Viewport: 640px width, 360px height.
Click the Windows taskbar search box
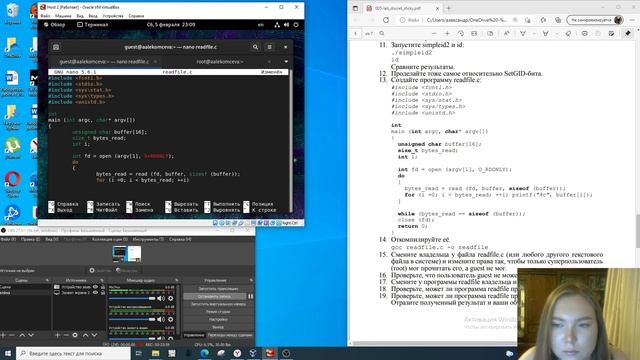tap(74, 353)
